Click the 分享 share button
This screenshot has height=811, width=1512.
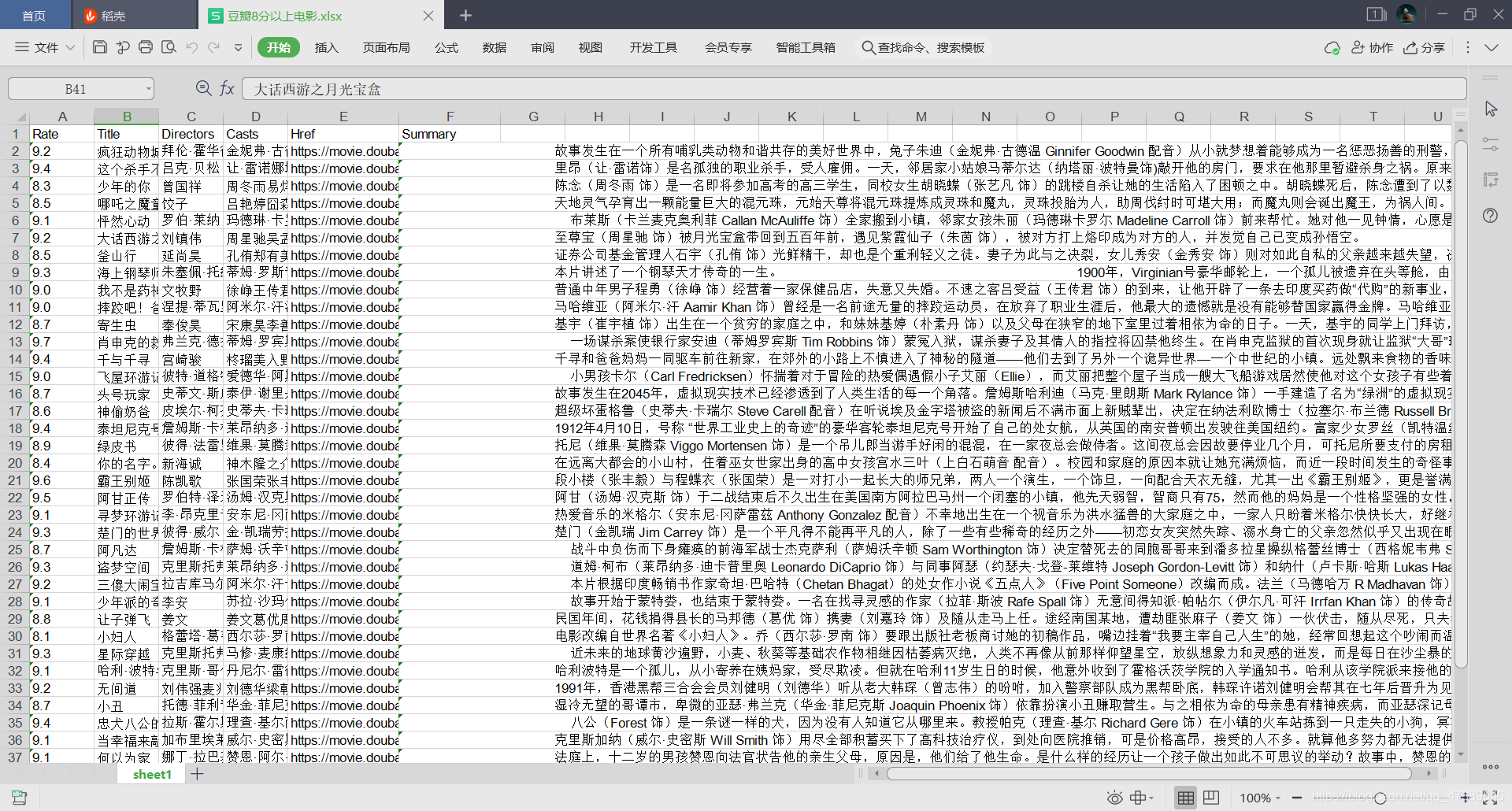coord(1425,47)
